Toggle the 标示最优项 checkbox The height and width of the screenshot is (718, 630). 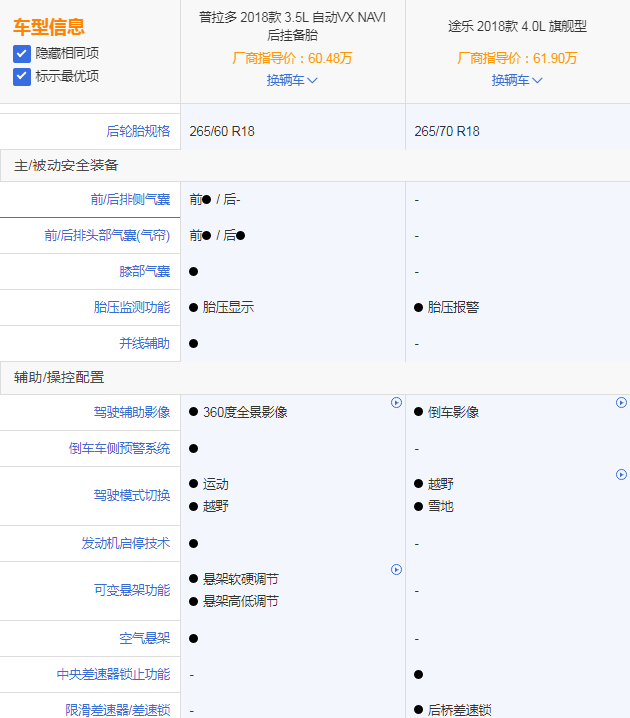22,76
